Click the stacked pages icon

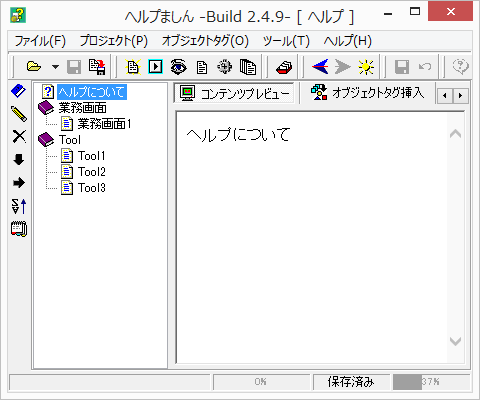(x=248, y=67)
